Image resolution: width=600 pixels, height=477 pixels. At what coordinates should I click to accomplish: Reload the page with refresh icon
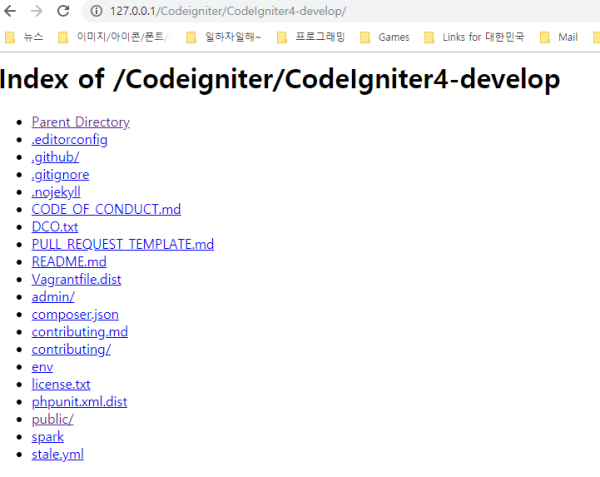tap(63, 11)
